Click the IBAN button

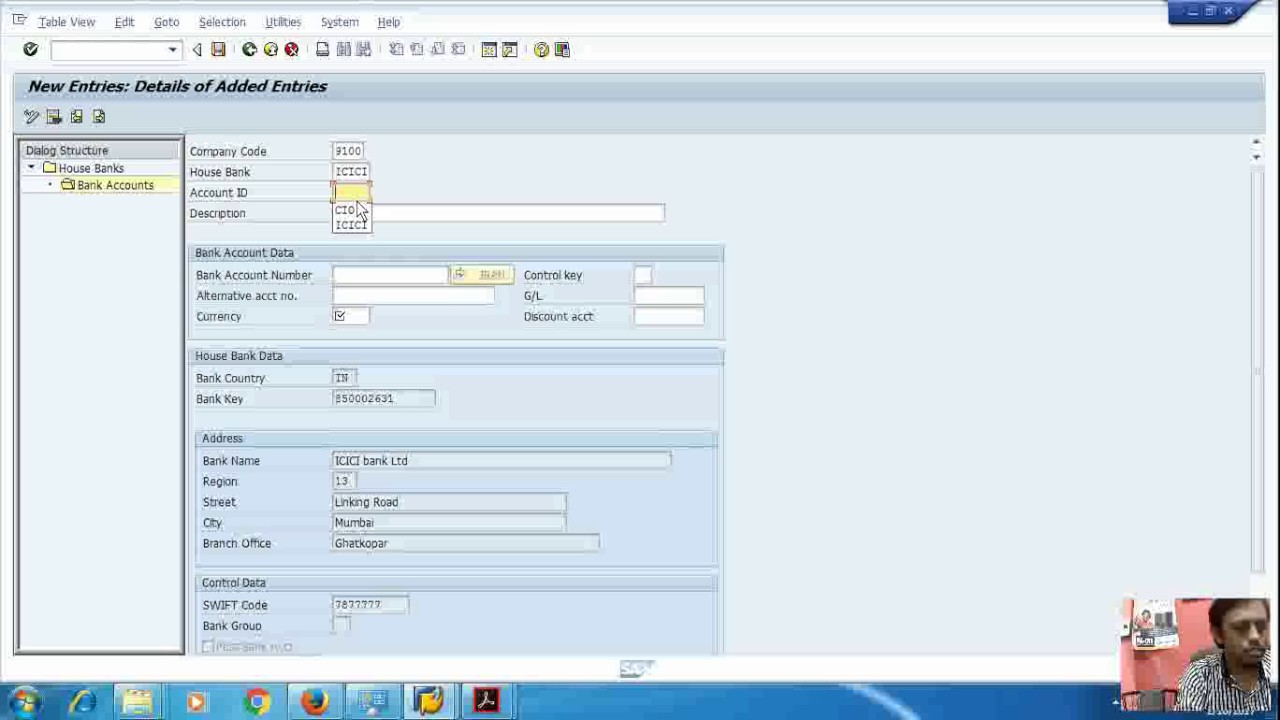(x=482, y=274)
